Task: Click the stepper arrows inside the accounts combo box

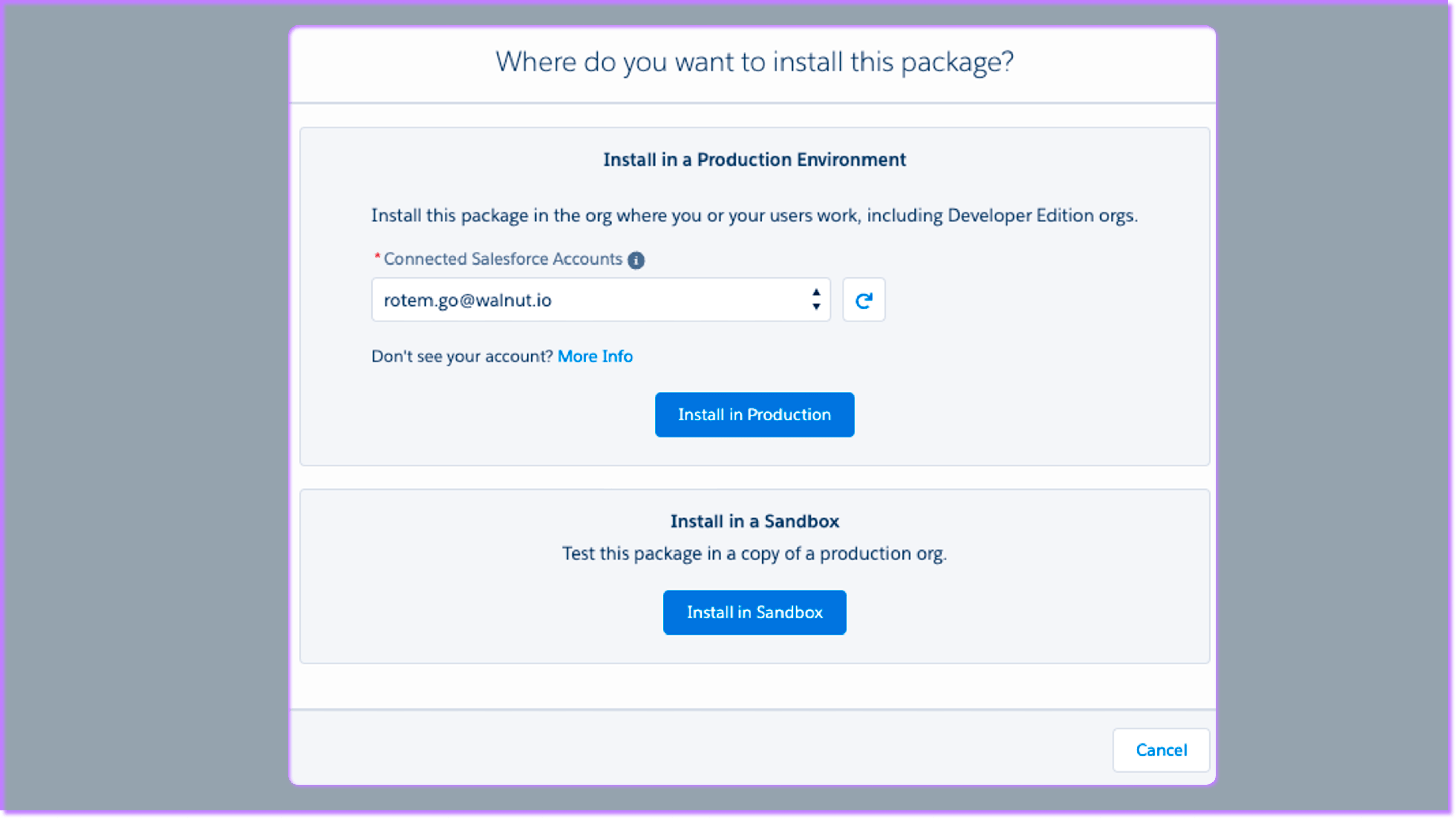Action: [816, 300]
